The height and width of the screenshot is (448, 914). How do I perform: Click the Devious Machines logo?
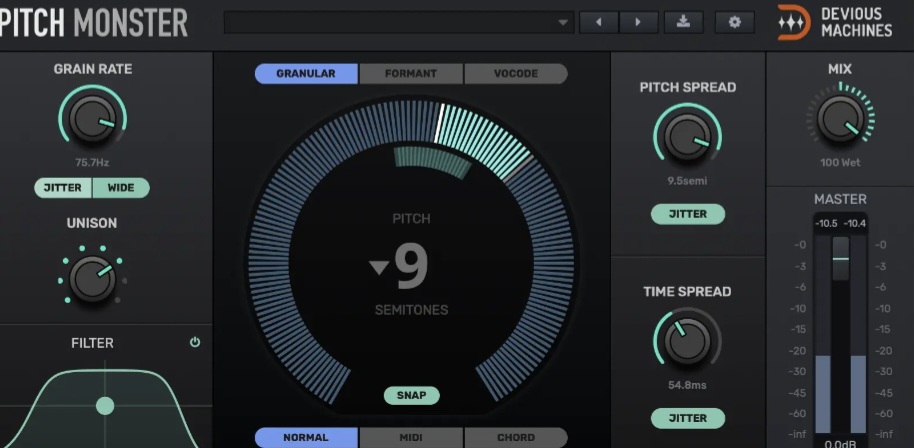click(x=835, y=23)
